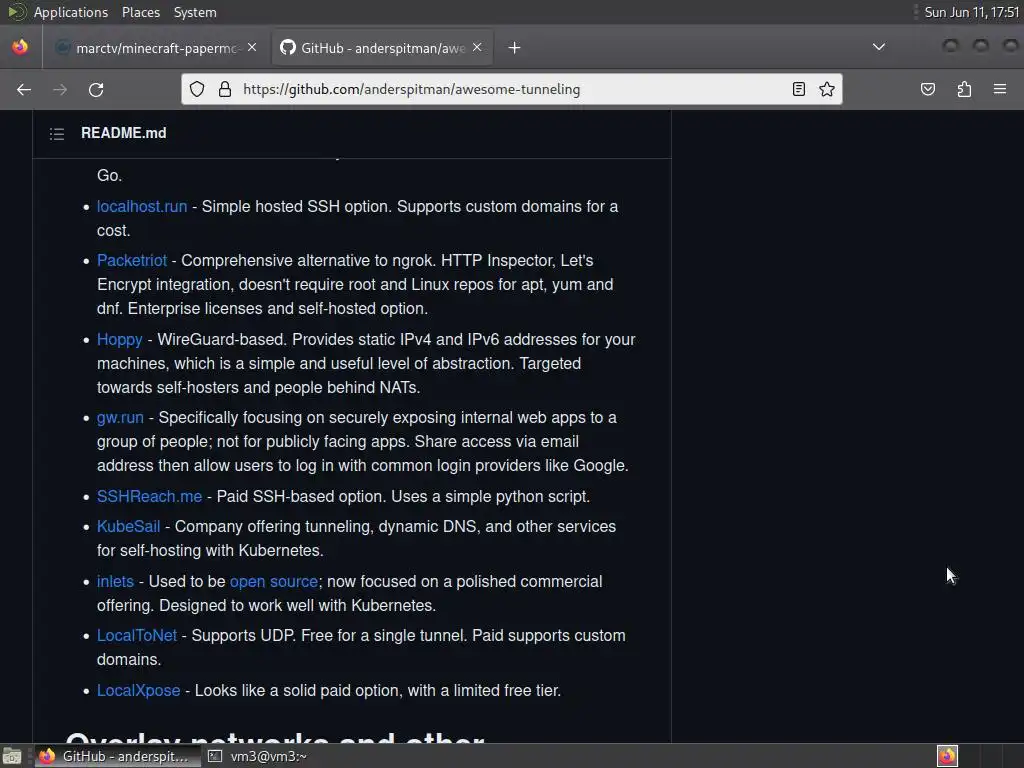The height and width of the screenshot is (768, 1024).
Task: Open the localhost.run link
Action: (142, 206)
